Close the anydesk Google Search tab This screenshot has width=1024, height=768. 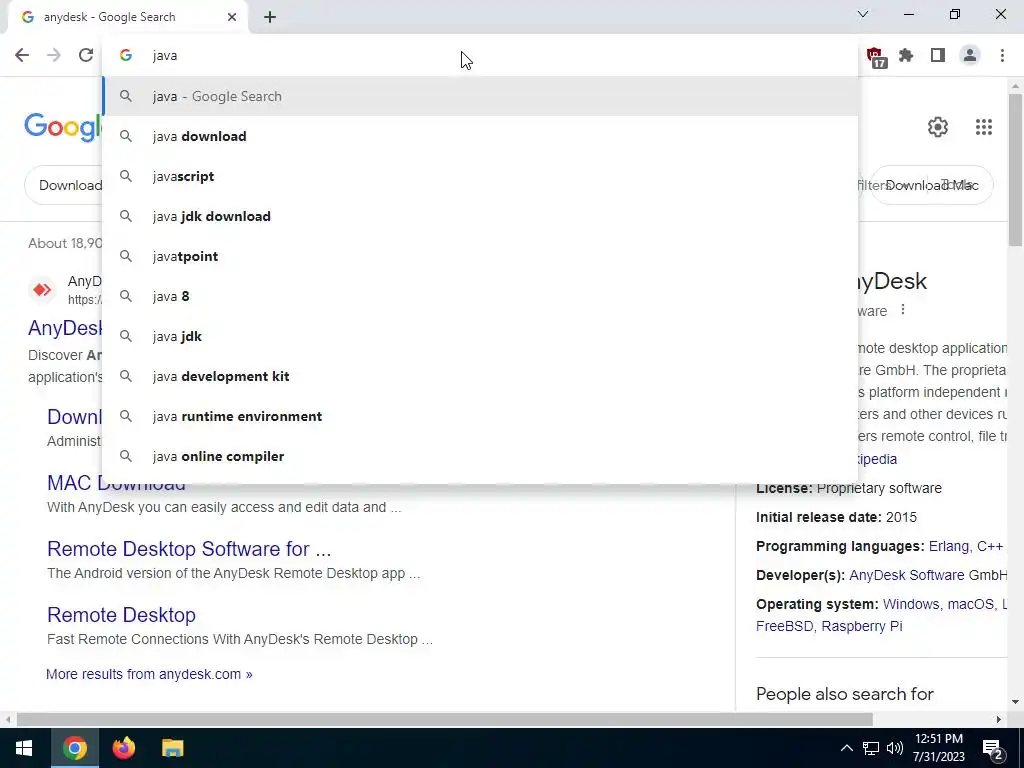232,17
